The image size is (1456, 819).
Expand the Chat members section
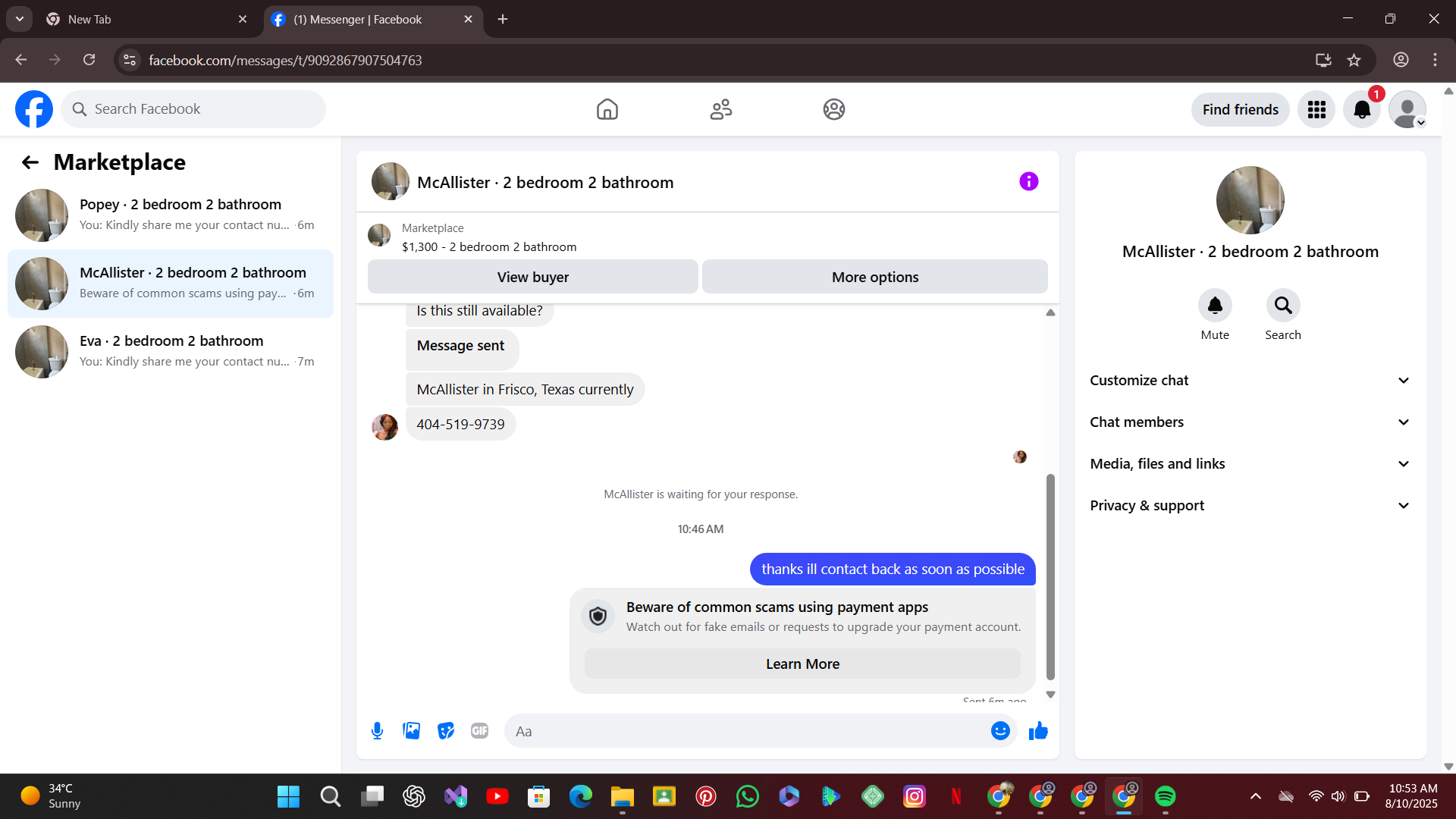pos(1250,422)
